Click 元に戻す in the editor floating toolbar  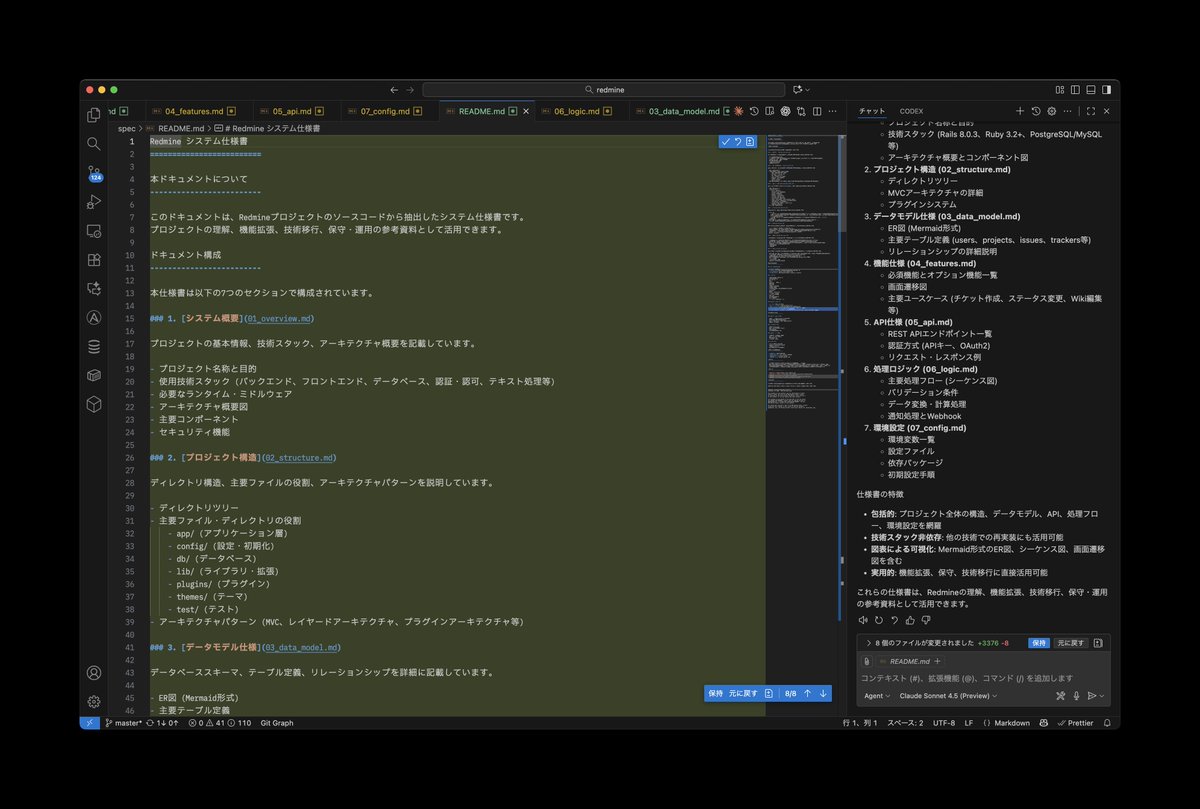pyautogui.click(x=743, y=693)
